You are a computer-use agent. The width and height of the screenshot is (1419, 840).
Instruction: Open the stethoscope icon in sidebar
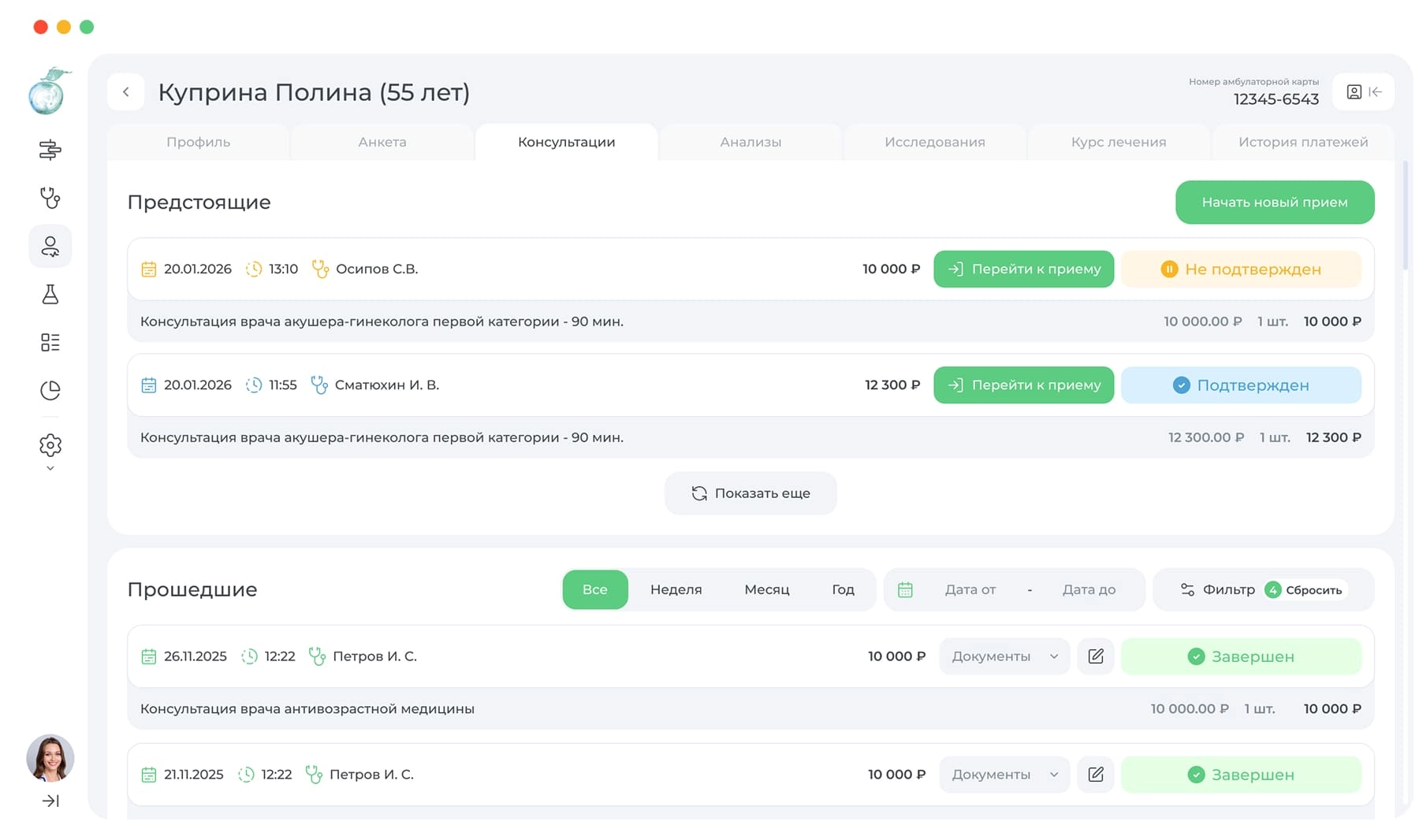pos(50,198)
